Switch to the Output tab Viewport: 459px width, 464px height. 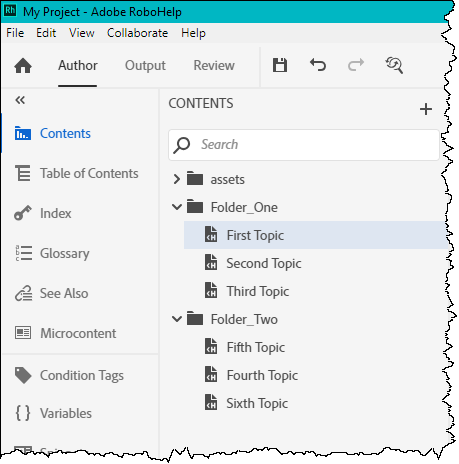pyautogui.click(x=145, y=65)
